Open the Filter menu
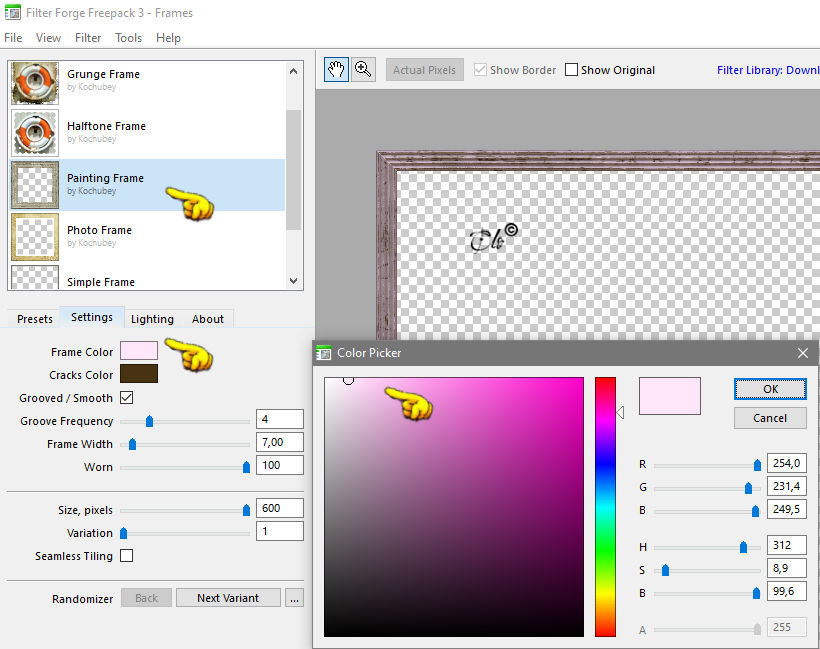Screen dimensions: 820x649 click(88, 38)
